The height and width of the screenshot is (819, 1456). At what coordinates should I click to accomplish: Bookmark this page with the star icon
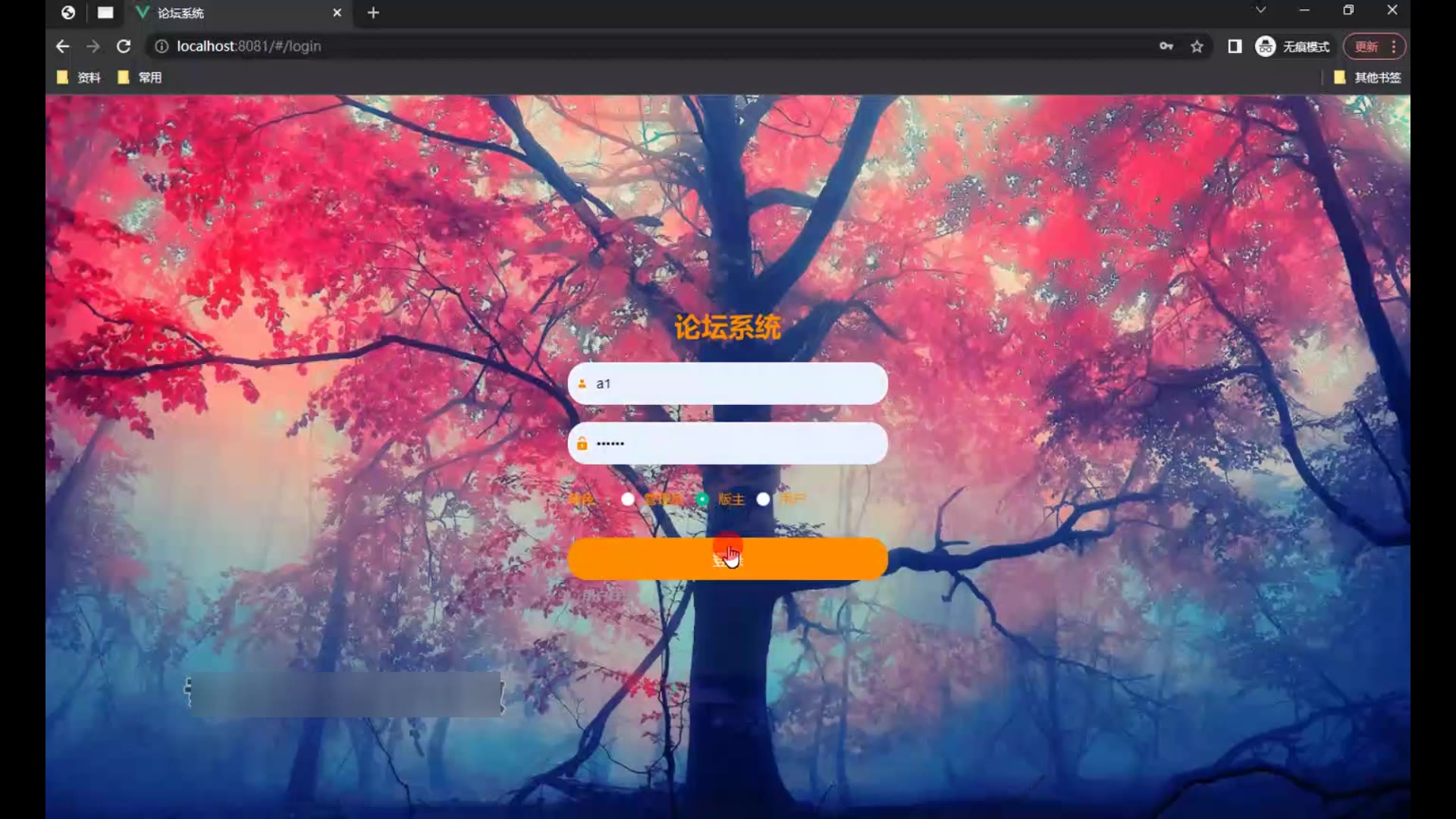[1197, 46]
